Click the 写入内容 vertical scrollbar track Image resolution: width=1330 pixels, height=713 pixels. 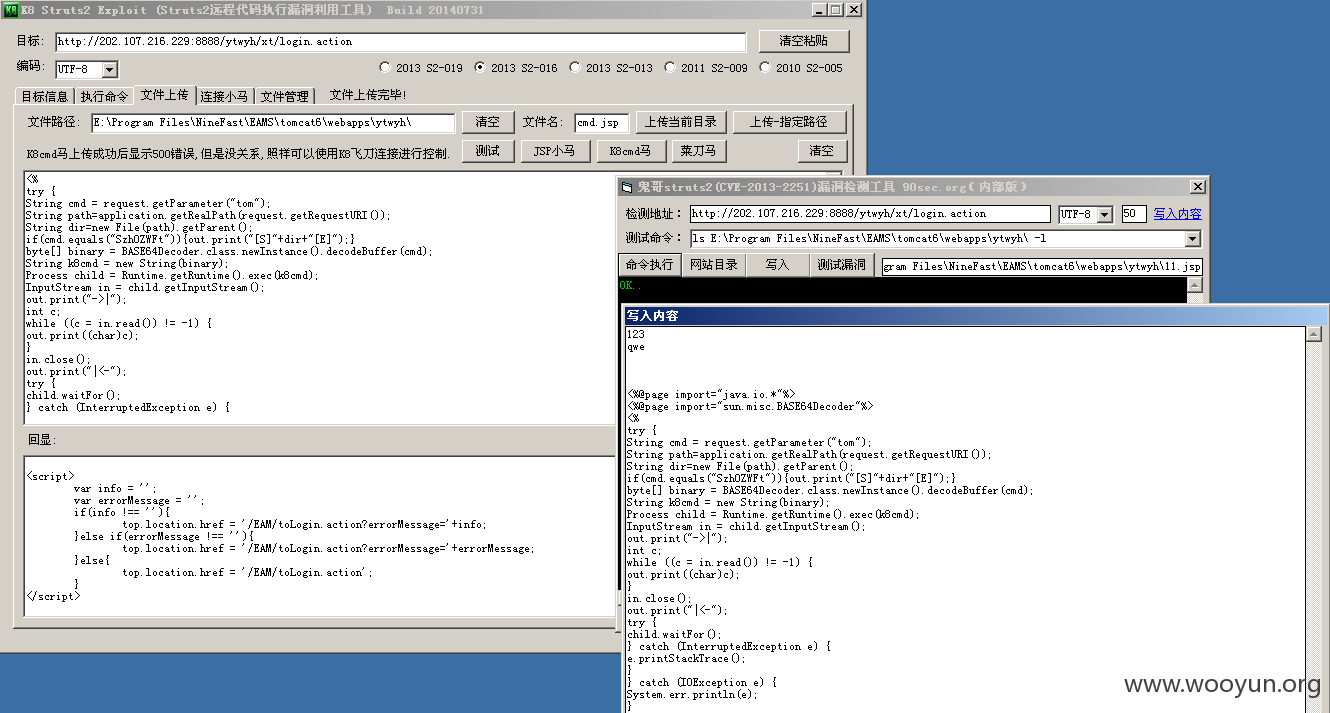point(1315,528)
